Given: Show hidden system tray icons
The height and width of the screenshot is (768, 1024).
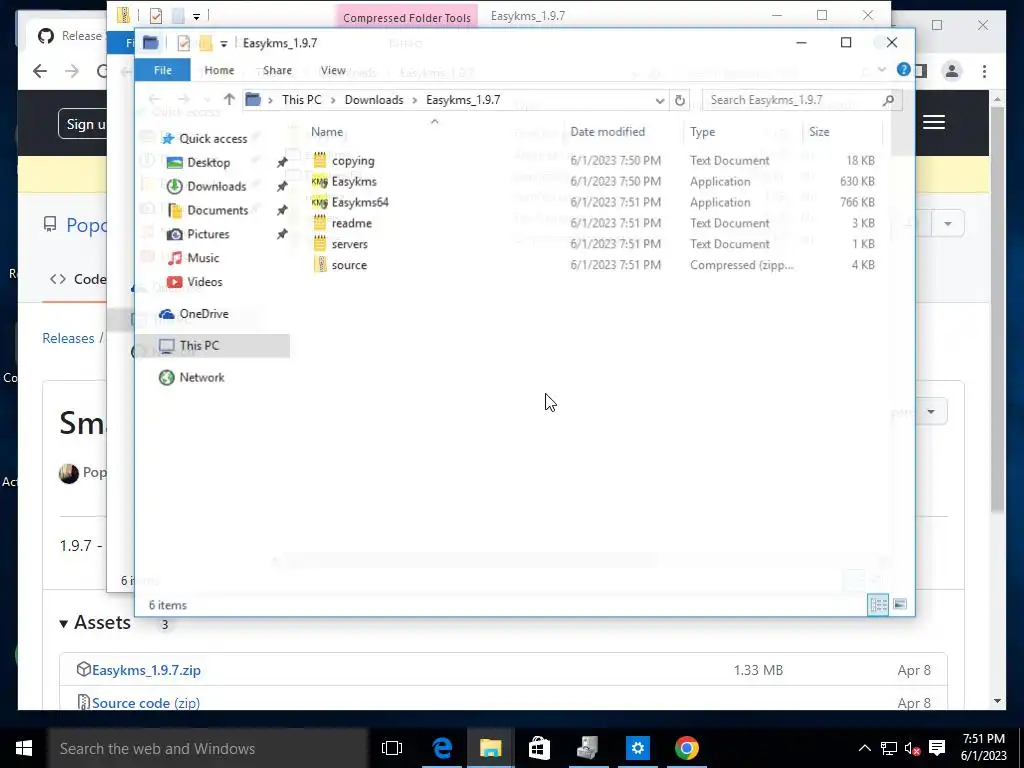Looking at the screenshot, I should pyautogui.click(x=864, y=748).
